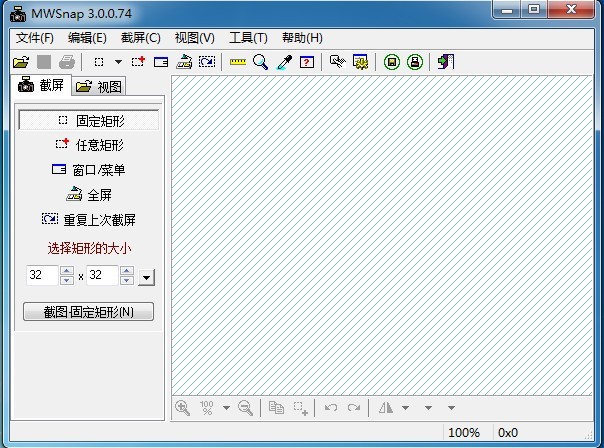Select the ruler tool in toolbar

coord(237,62)
